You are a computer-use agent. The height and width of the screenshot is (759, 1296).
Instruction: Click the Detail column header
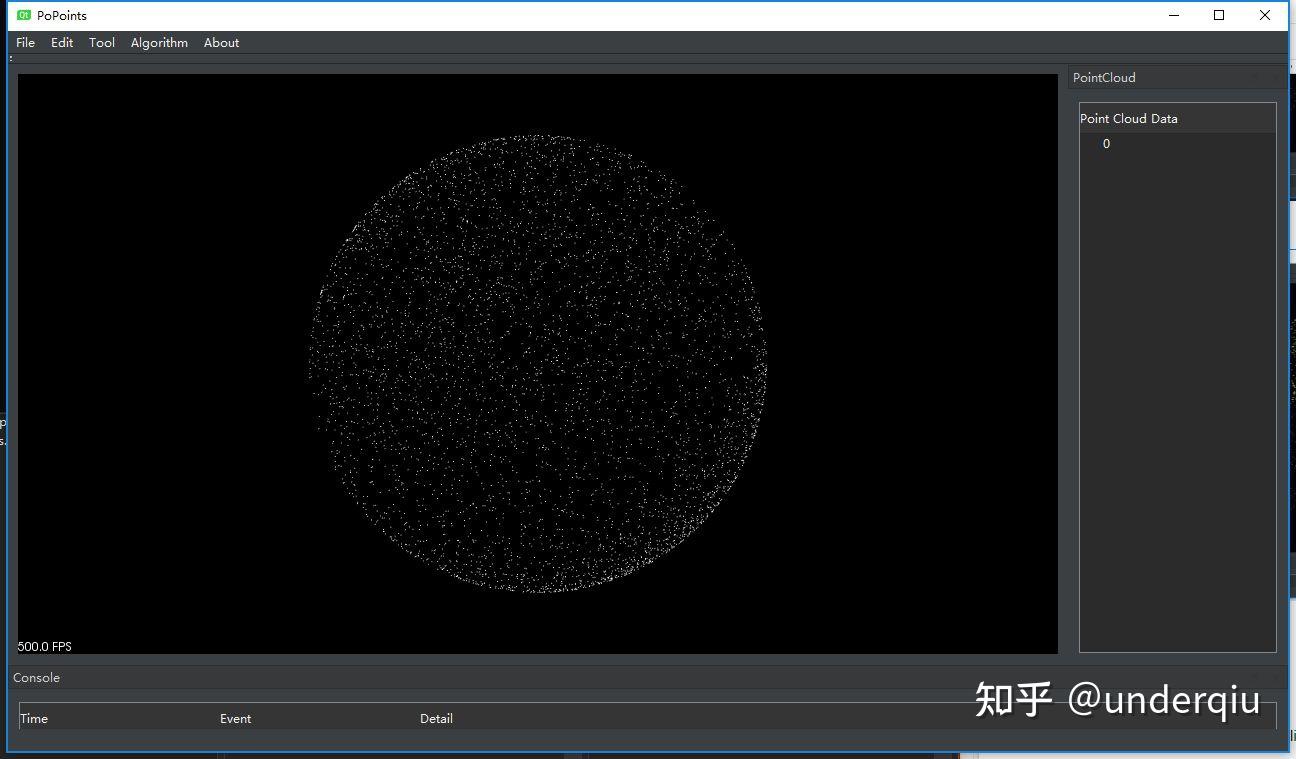point(437,718)
